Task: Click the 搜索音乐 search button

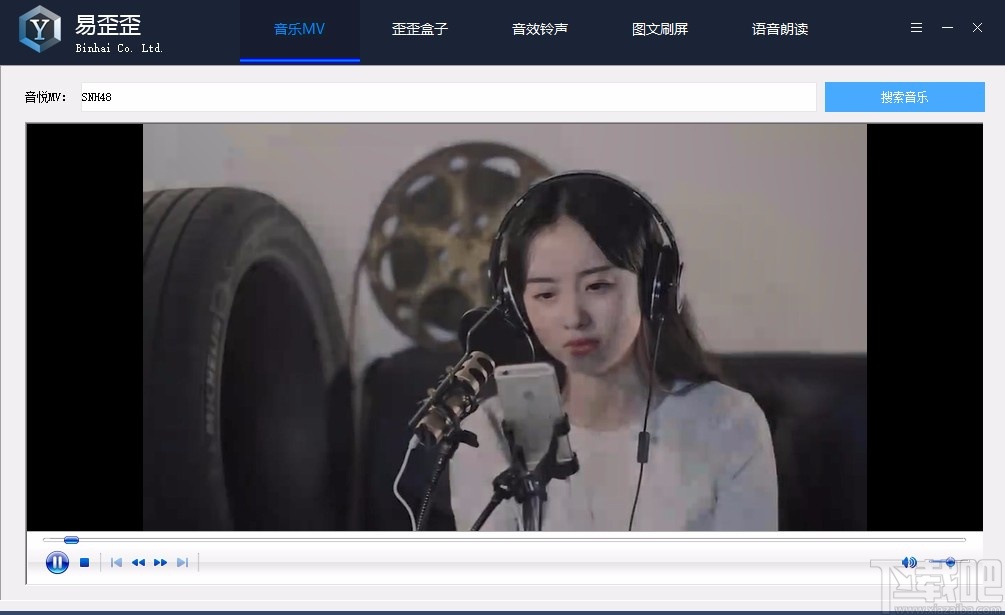Action: point(903,96)
